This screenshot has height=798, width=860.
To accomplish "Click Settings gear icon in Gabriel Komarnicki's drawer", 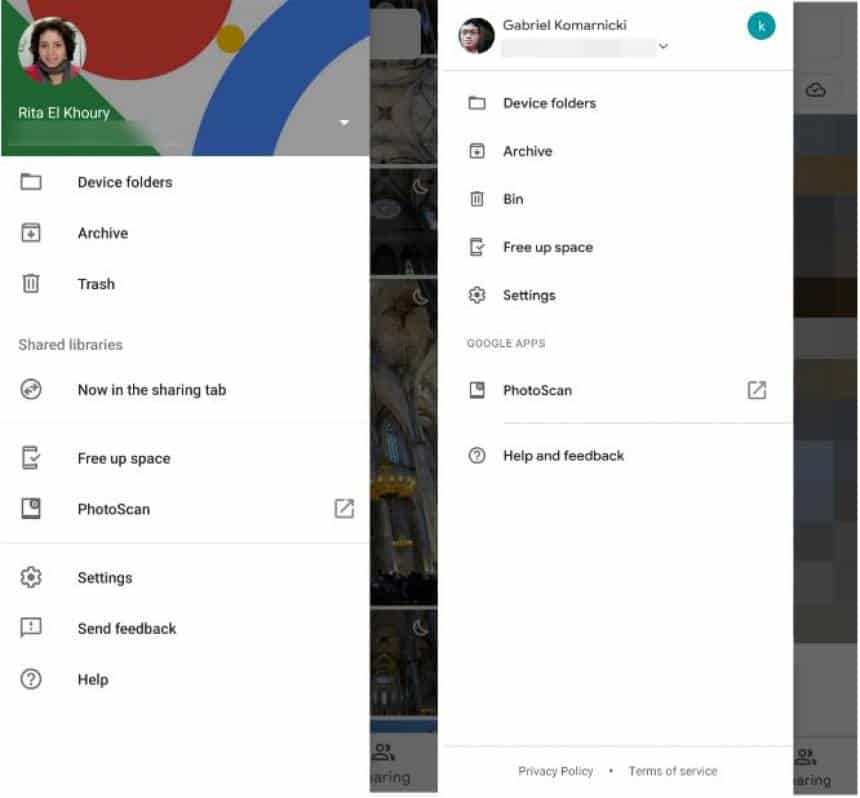I will click(477, 295).
